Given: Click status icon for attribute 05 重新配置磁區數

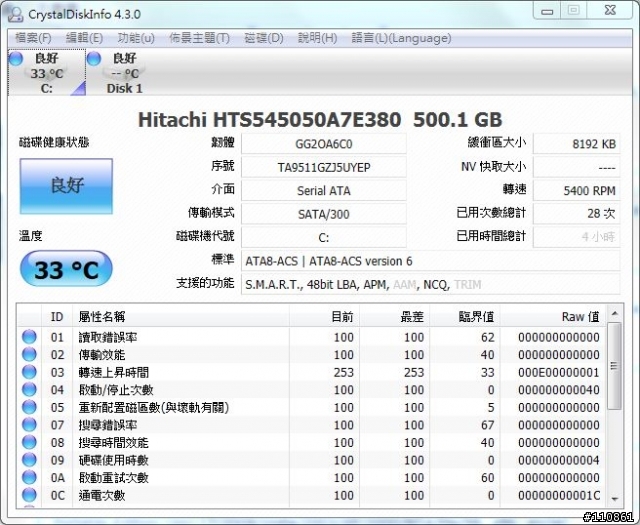Looking at the screenshot, I should click(29, 407).
